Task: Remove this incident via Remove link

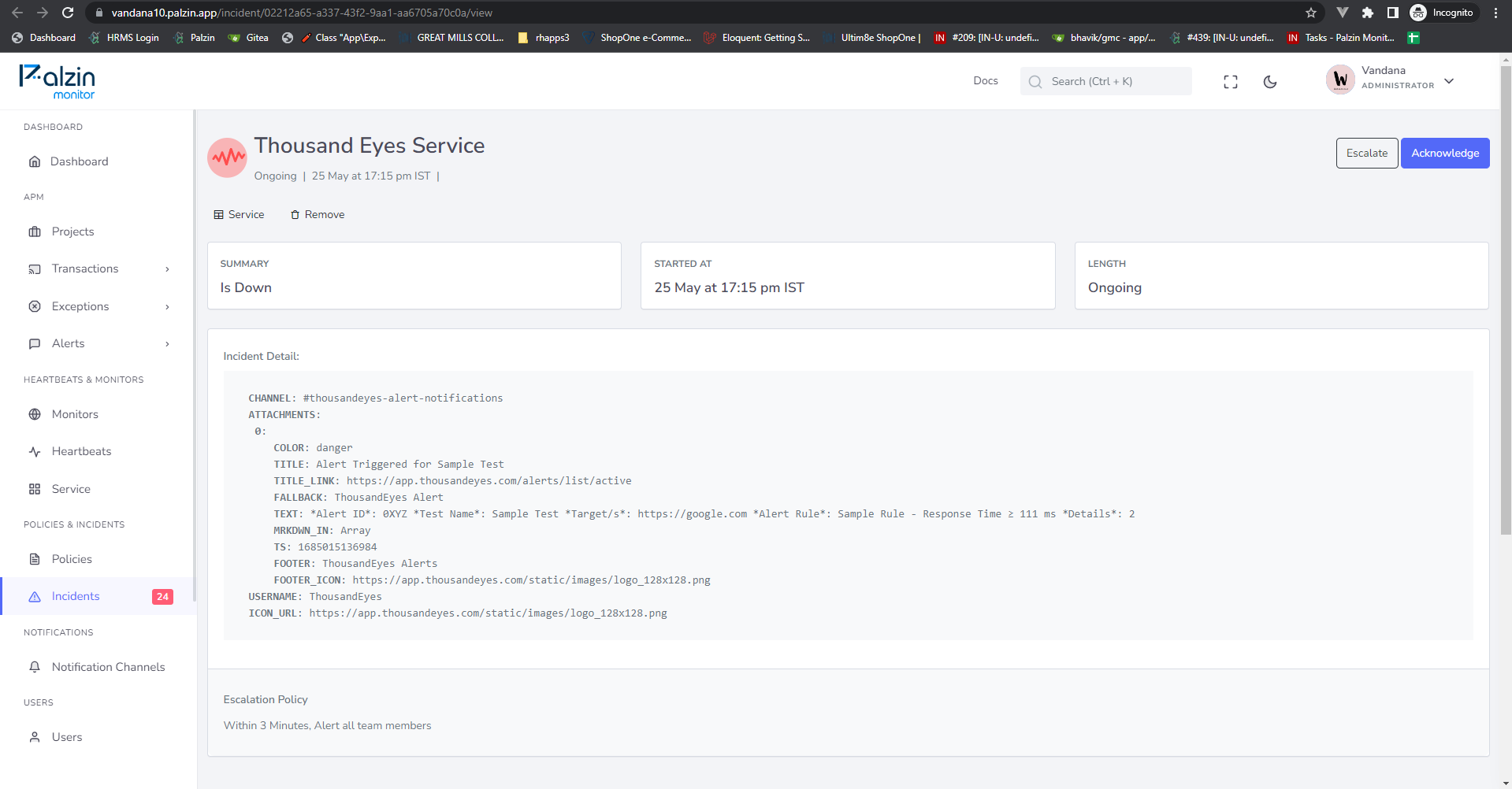Action: pos(318,214)
